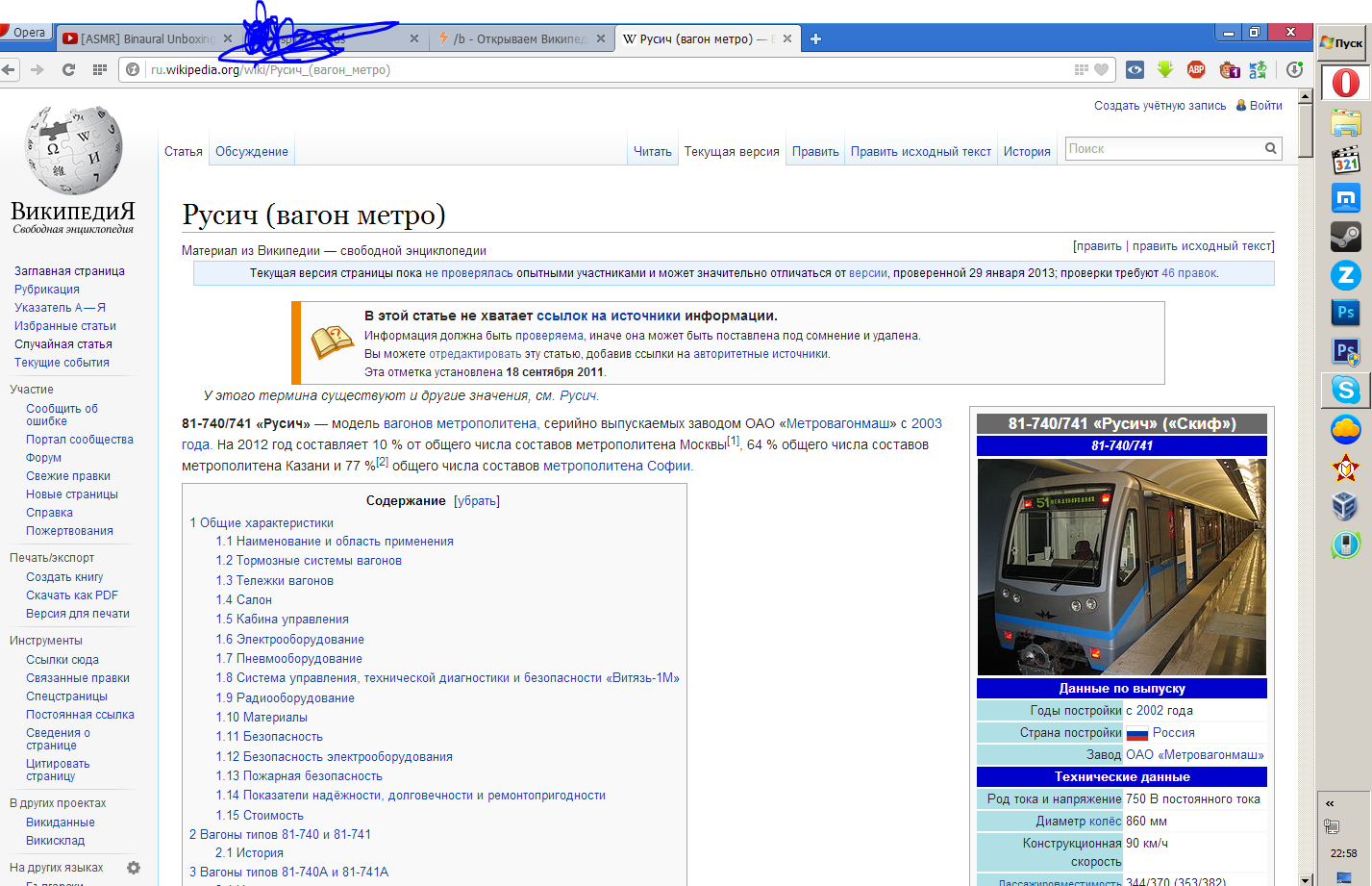Screen dimensions: 1372x886
Task: Launch the first Photoshop icon on the taskbar
Action: coord(1345,313)
